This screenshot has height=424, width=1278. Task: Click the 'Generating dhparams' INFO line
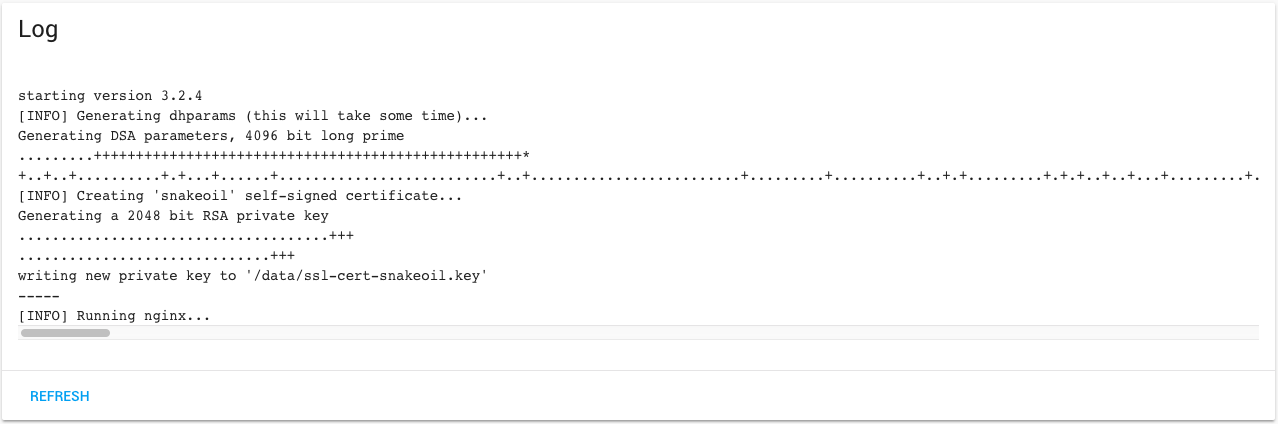[253, 116]
